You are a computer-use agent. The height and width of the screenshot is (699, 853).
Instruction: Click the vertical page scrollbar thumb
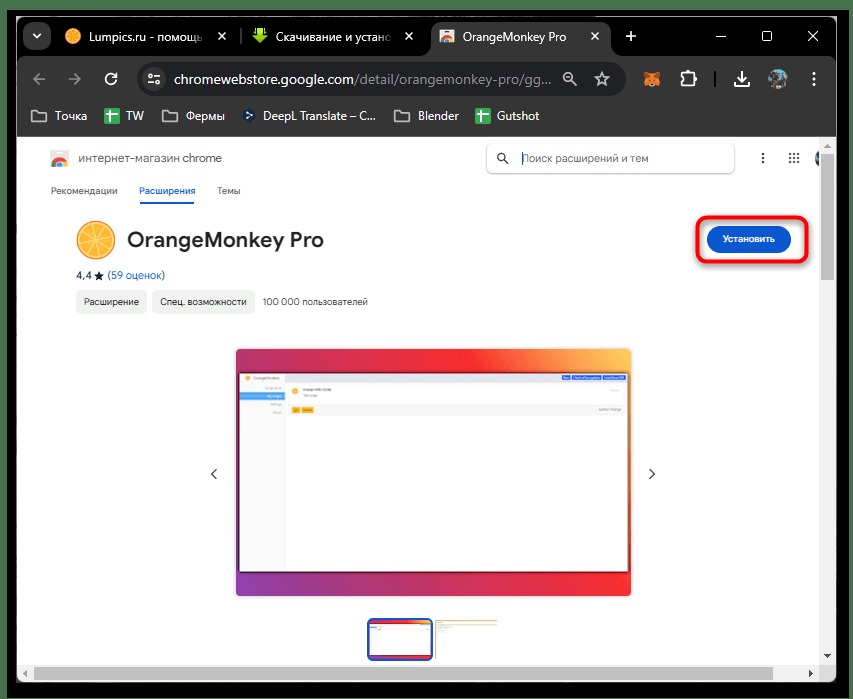[827, 216]
